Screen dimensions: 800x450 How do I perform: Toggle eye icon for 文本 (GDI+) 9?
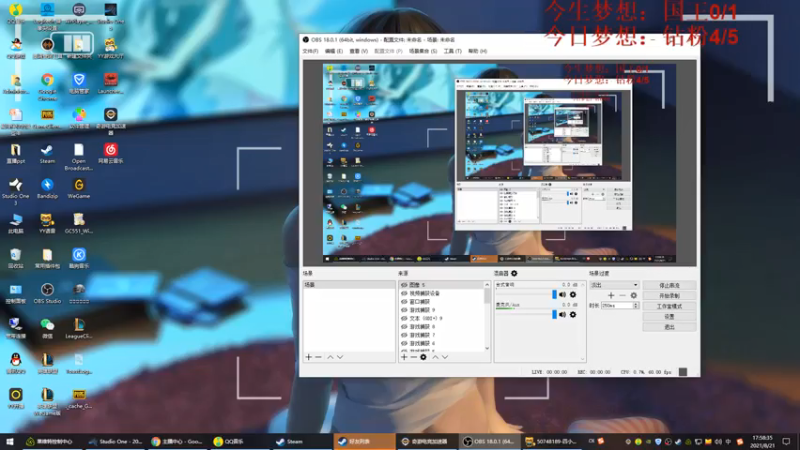[404, 318]
